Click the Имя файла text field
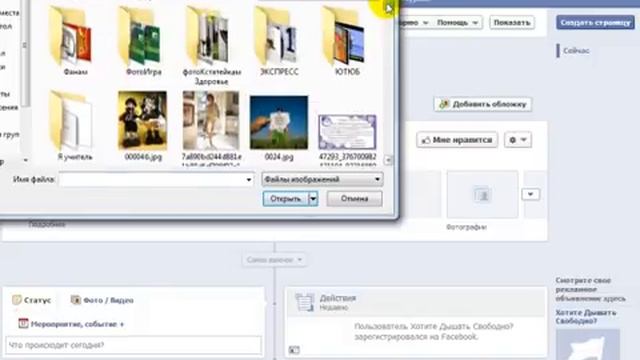 click(x=152, y=180)
